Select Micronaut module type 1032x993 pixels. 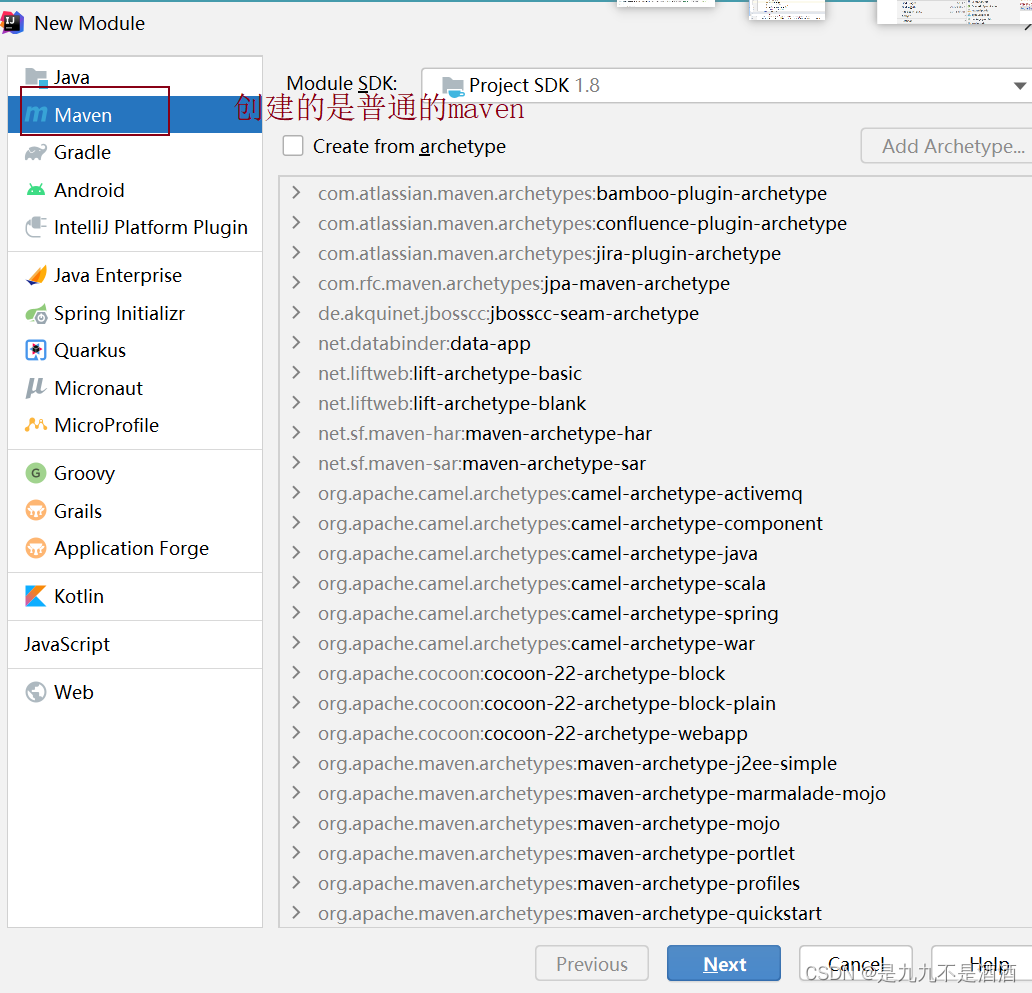135,388
